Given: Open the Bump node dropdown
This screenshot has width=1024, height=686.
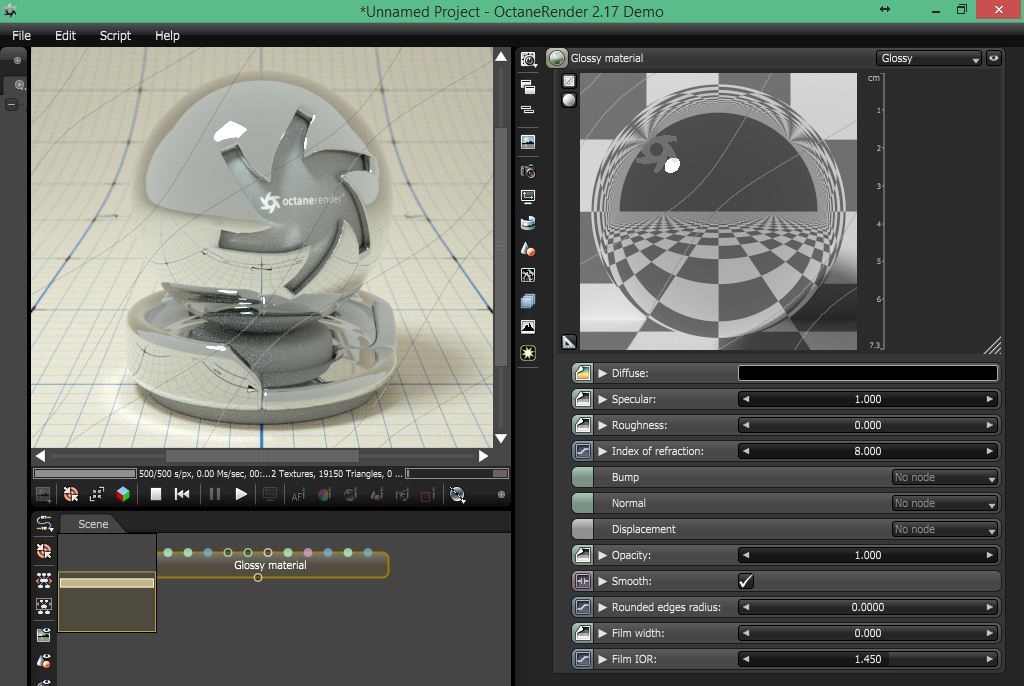Looking at the screenshot, I should coord(944,478).
